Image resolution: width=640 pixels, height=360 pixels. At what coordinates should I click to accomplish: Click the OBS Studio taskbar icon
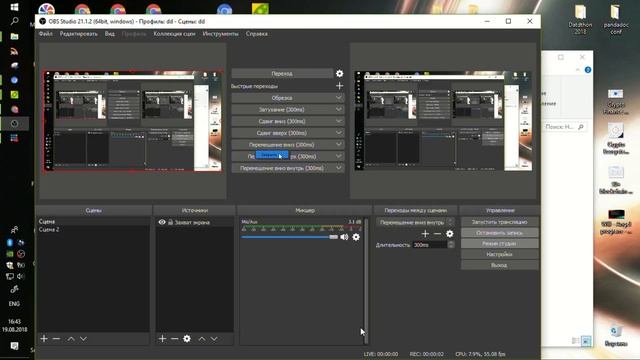[14, 124]
